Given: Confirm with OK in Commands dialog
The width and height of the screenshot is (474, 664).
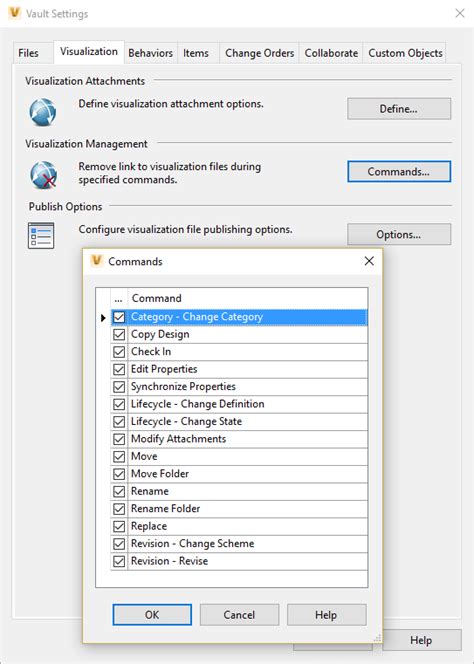Looking at the screenshot, I should point(152,614).
